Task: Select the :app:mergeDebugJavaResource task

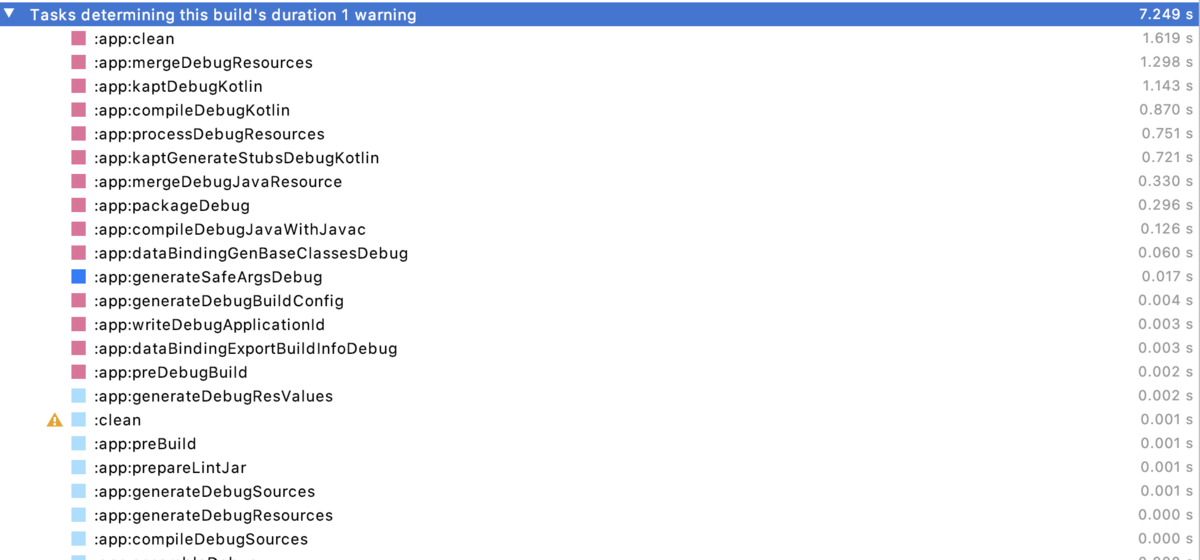Action: (600, 182)
